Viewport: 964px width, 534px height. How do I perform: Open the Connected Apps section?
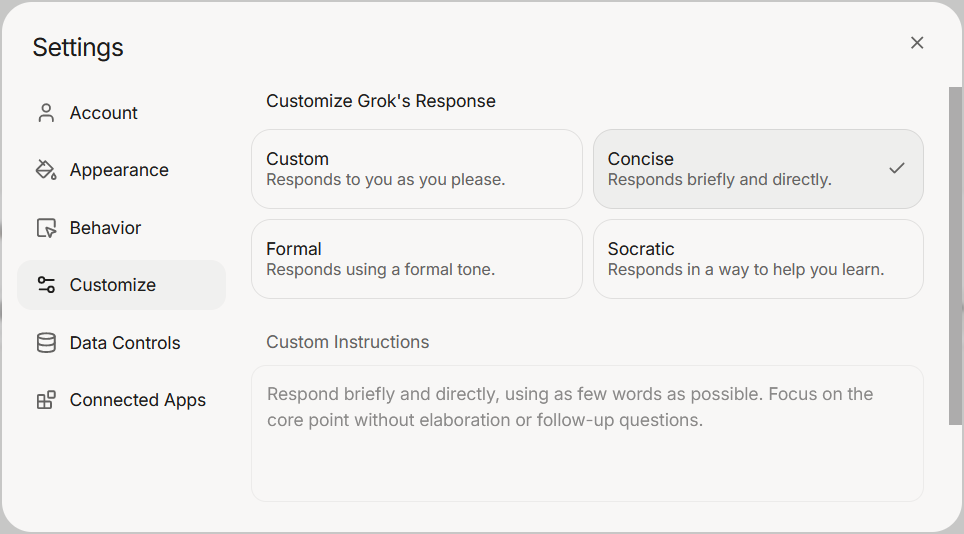pyautogui.click(x=137, y=400)
